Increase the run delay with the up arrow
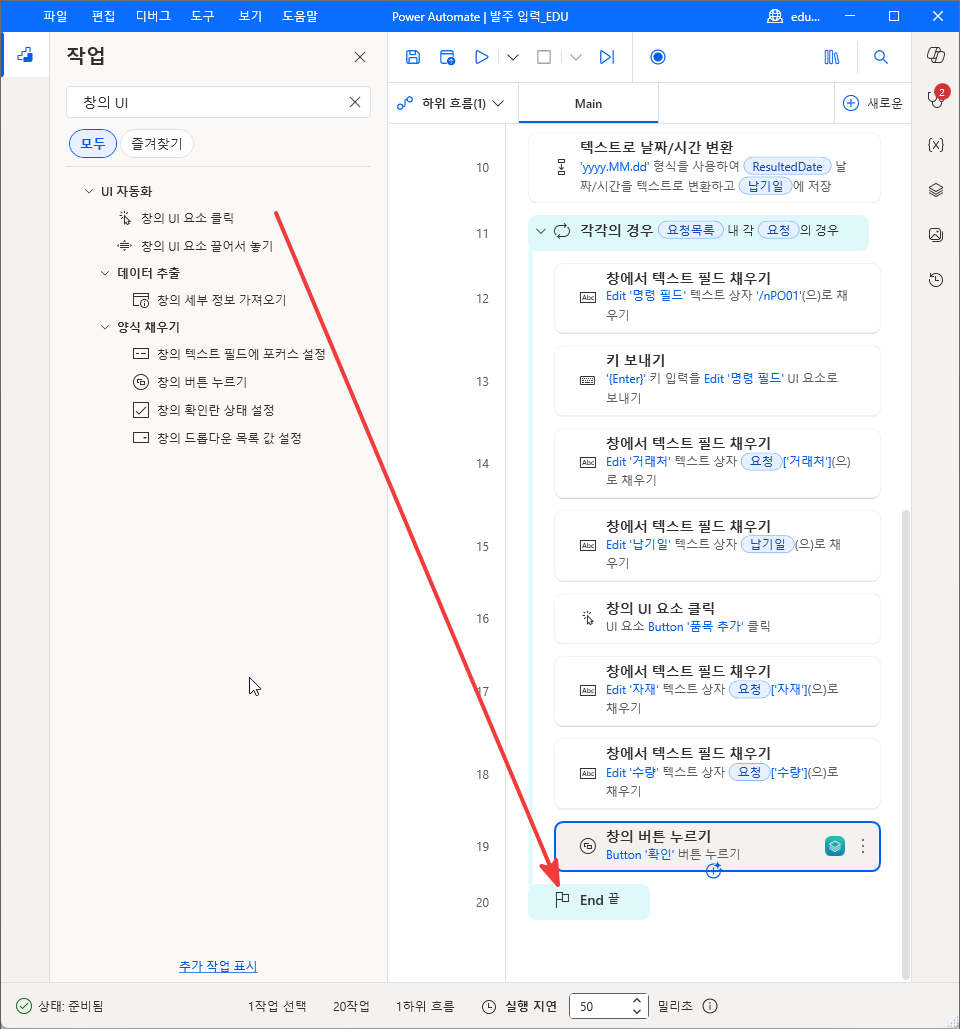960x1029 pixels. [637, 1000]
